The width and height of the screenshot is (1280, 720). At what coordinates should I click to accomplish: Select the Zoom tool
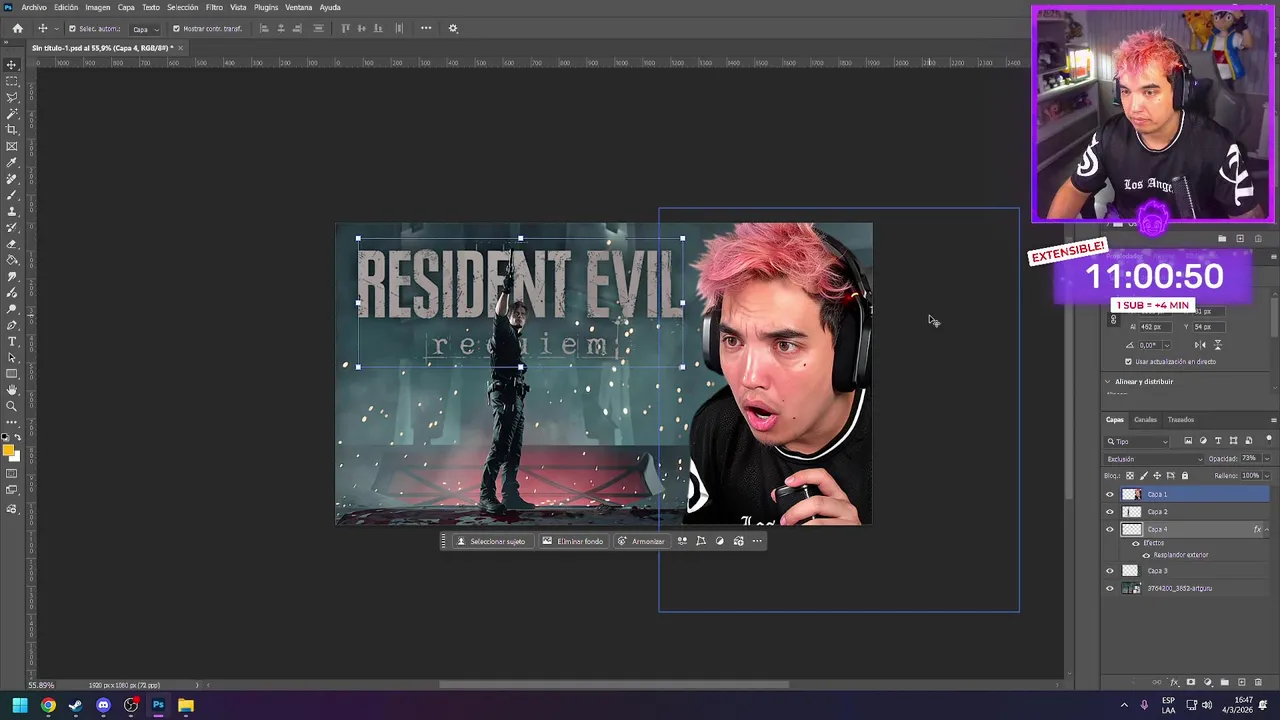[12, 406]
